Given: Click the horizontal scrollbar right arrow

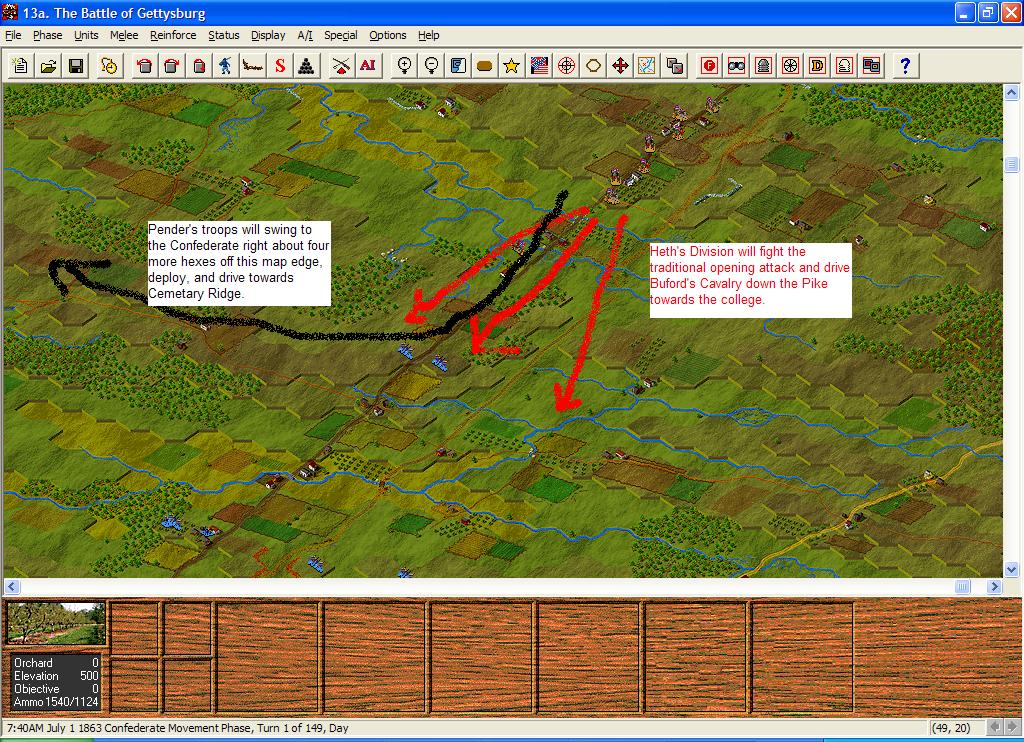Looking at the screenshot, I should pyautogui.click(x=994, y=587).
